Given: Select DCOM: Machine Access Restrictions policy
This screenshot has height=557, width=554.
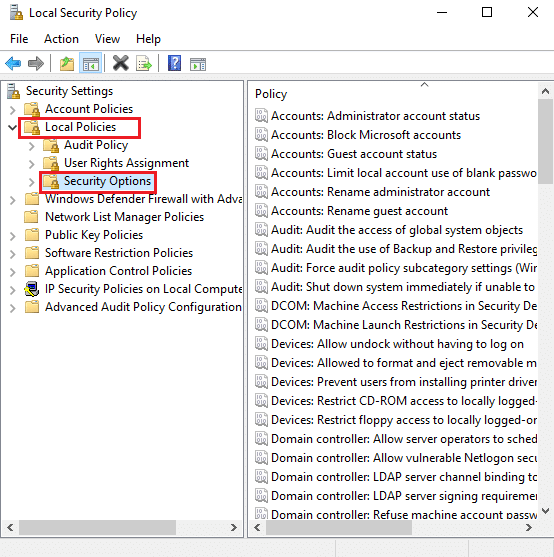Looking at the screenshot, I should pos(403,306).
